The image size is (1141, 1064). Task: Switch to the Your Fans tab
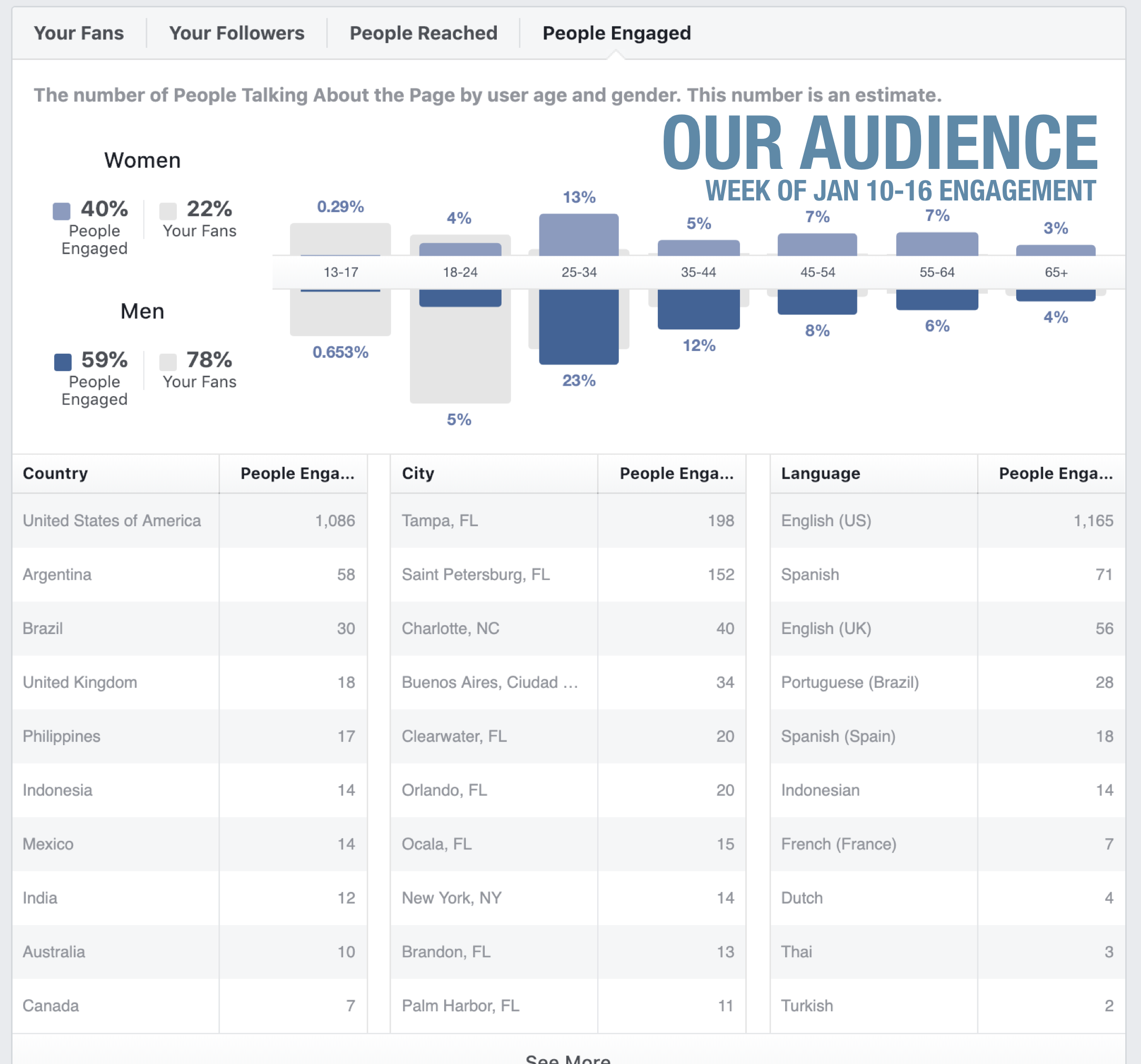point(78,33)
